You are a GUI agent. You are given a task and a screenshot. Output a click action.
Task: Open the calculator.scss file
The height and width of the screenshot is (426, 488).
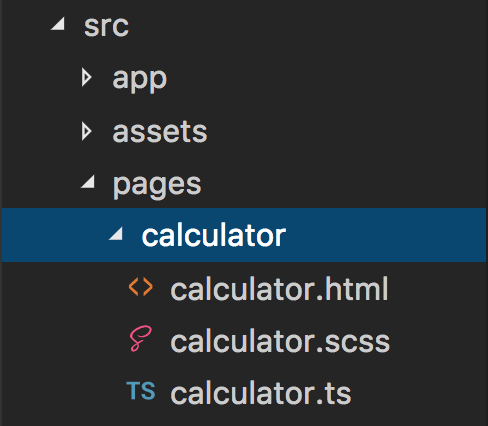280,341
